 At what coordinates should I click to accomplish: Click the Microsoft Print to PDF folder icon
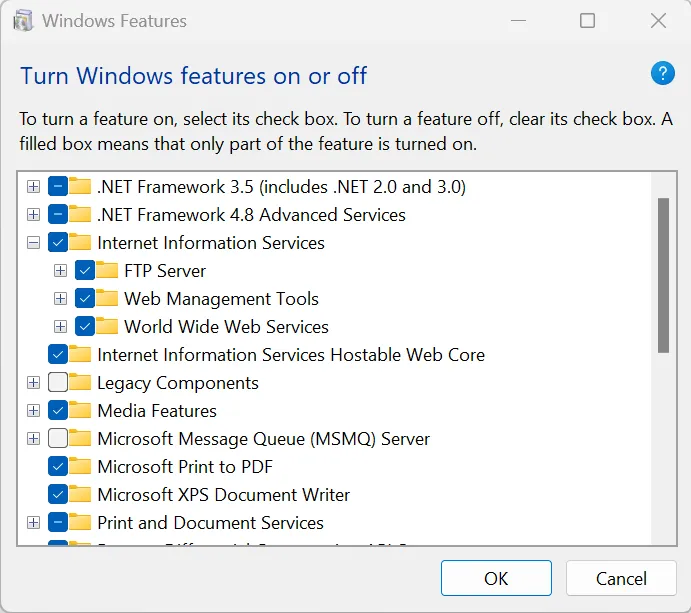pyautogui.click(x=79, y=467)
